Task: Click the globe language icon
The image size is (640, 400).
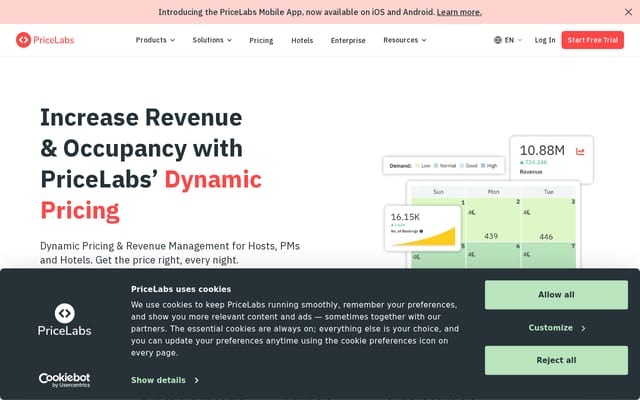Action: point(498,40)
